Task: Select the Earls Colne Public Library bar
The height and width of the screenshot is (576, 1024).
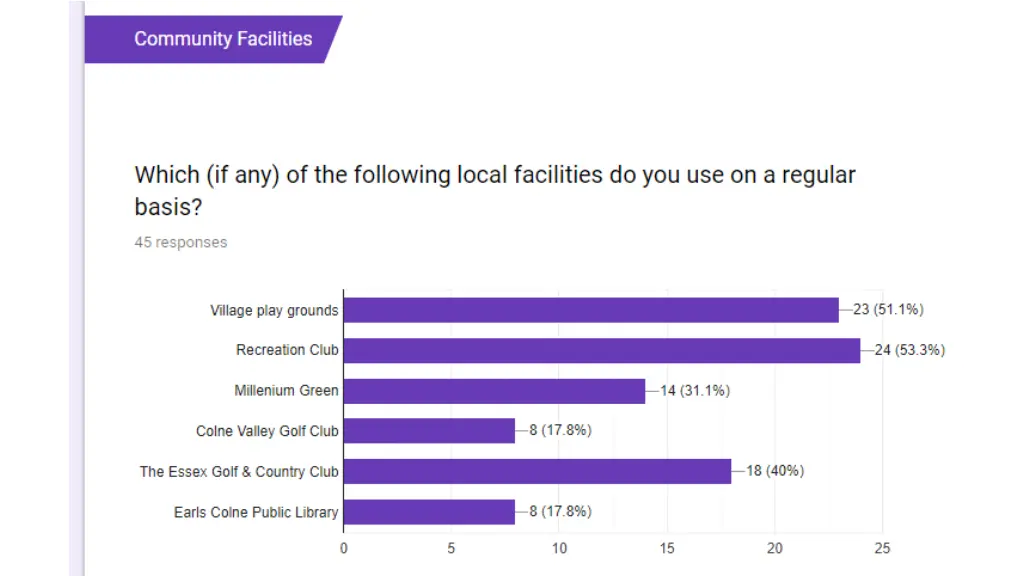Action: click(429, 512)
